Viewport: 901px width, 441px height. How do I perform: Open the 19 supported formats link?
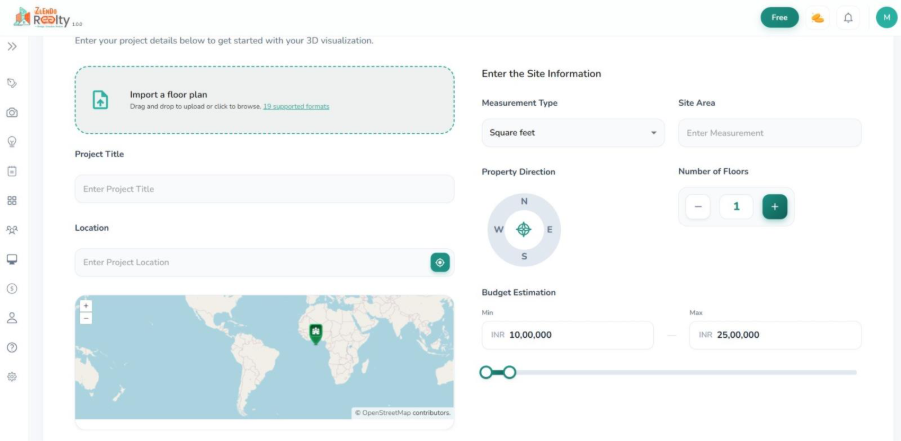pos(297,106)
